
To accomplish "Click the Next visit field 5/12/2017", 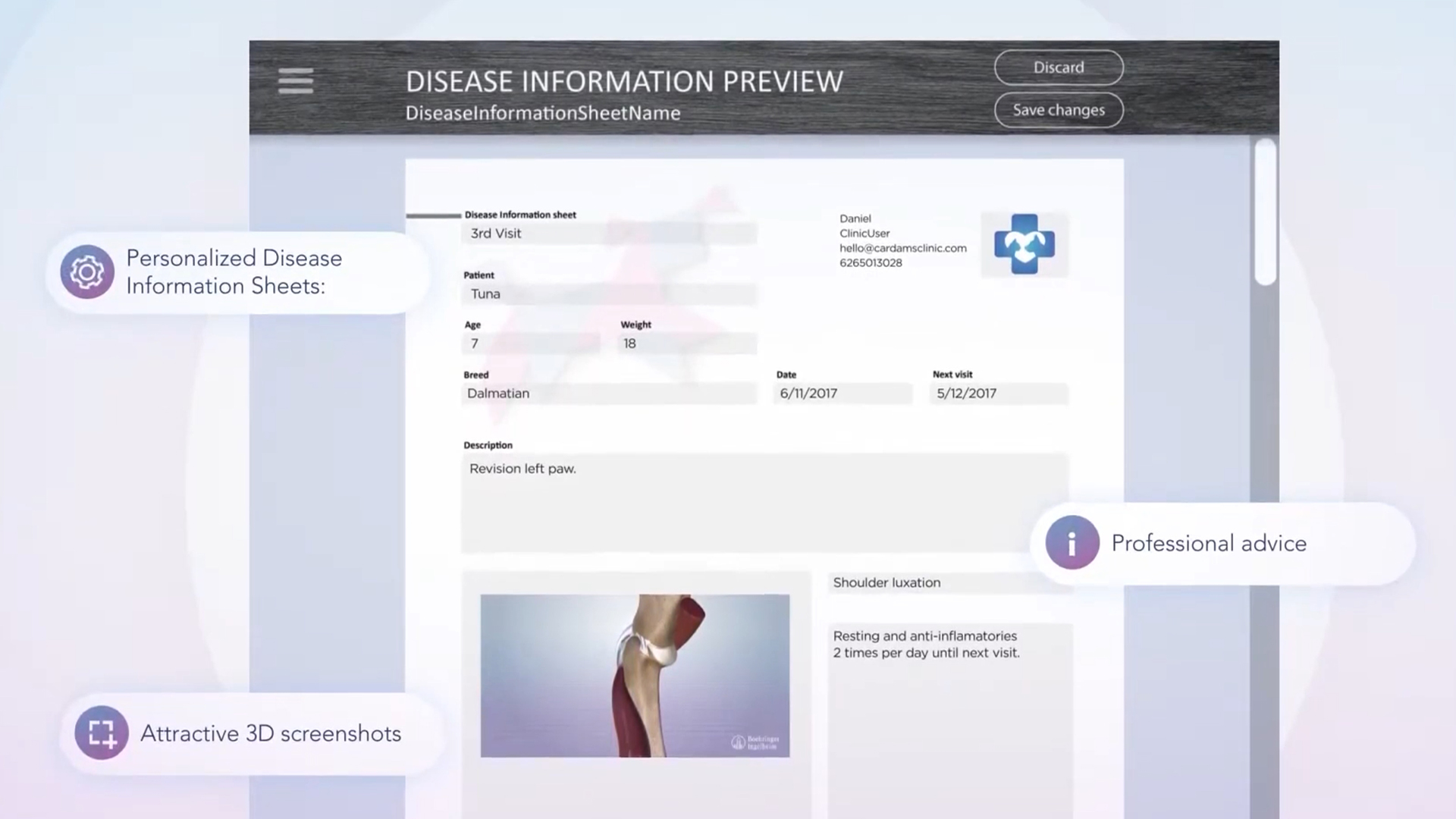I will [x=998, y=394].
